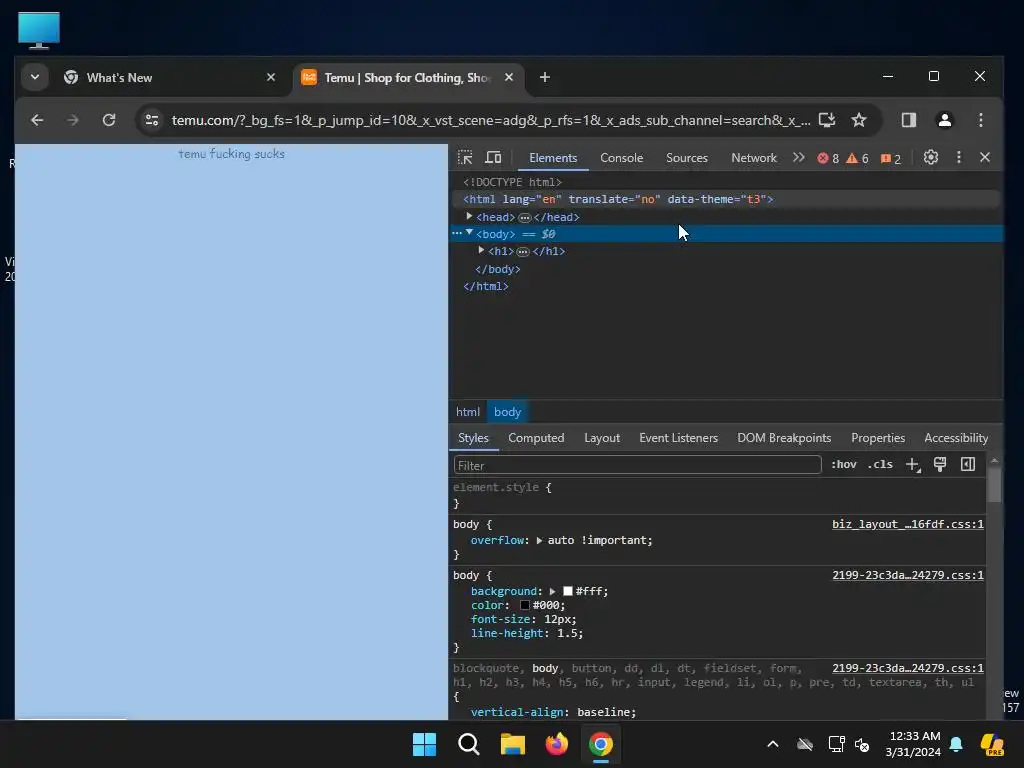Select the html lang row

(x=726, y=199)
